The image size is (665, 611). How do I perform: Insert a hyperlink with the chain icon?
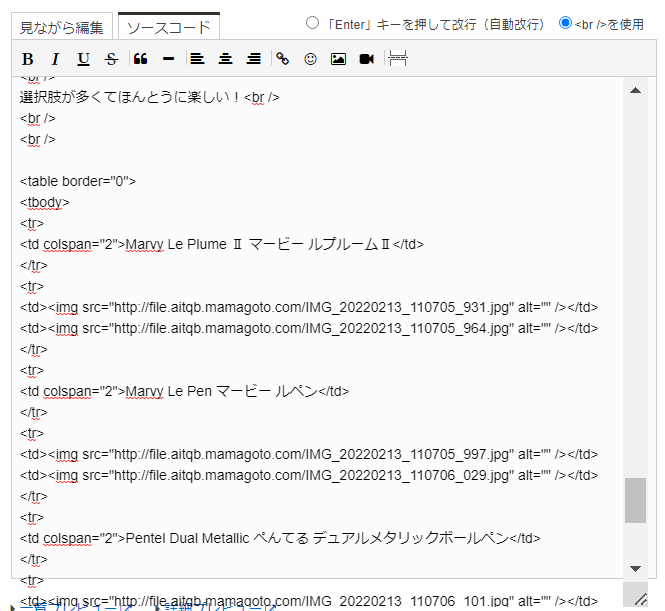(282, 59)
